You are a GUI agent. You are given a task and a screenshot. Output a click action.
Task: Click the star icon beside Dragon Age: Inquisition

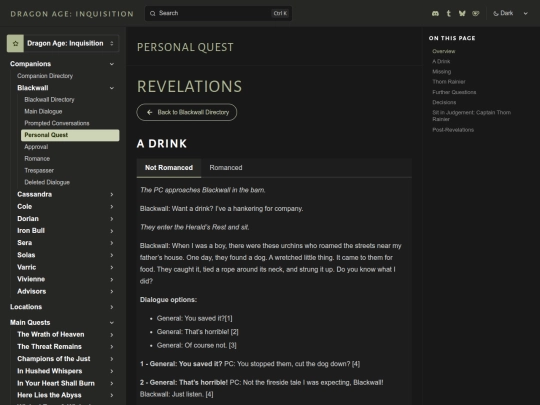click(x=15, y=43)
